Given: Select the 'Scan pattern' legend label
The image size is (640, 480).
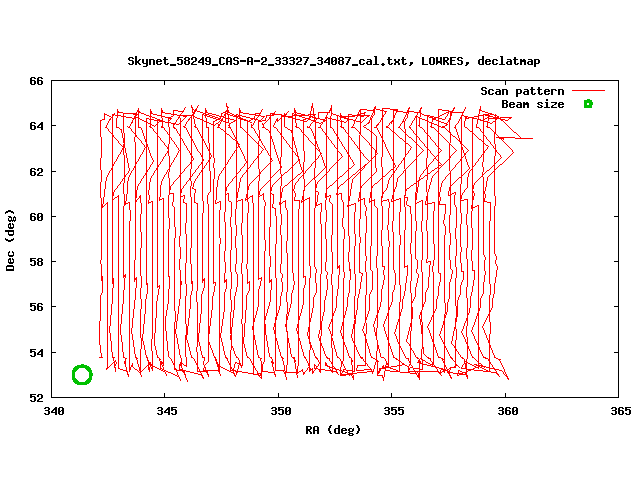Looking at the screenshot, I should [522, 91].
